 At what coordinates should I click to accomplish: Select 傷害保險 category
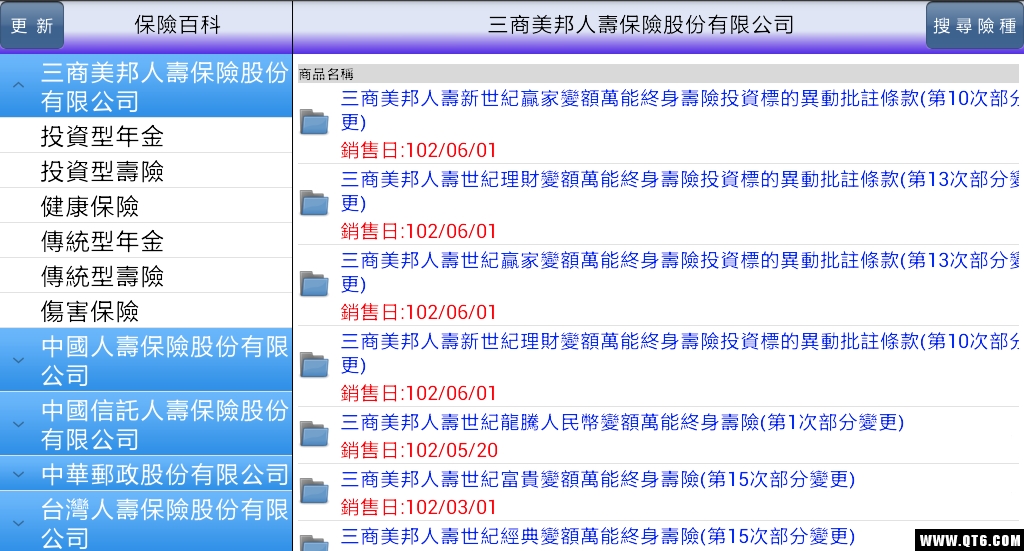tap(146, 311)
